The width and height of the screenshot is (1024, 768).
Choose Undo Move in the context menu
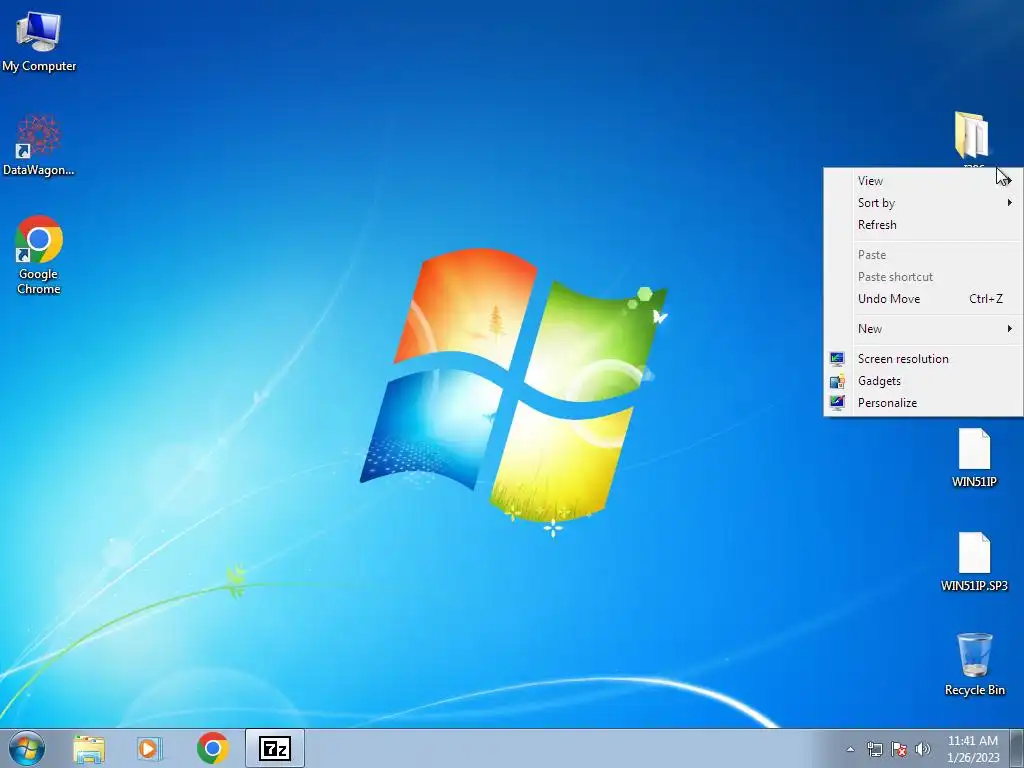(923, 299)
